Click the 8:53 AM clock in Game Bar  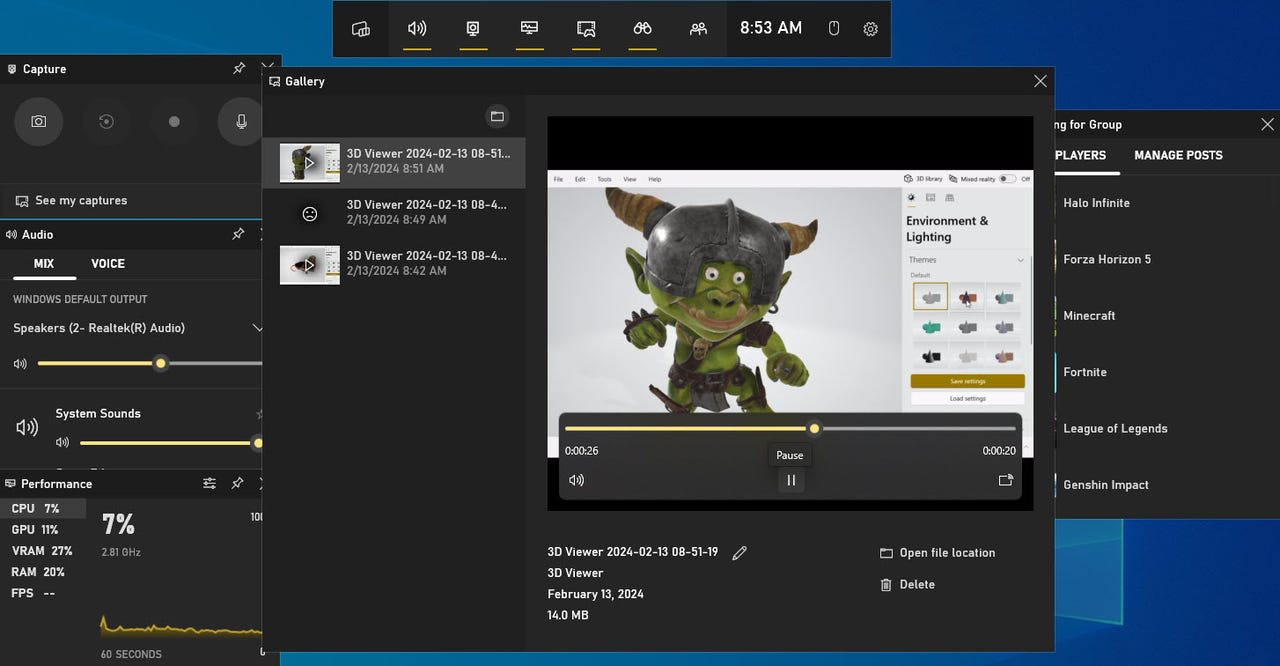771,28
